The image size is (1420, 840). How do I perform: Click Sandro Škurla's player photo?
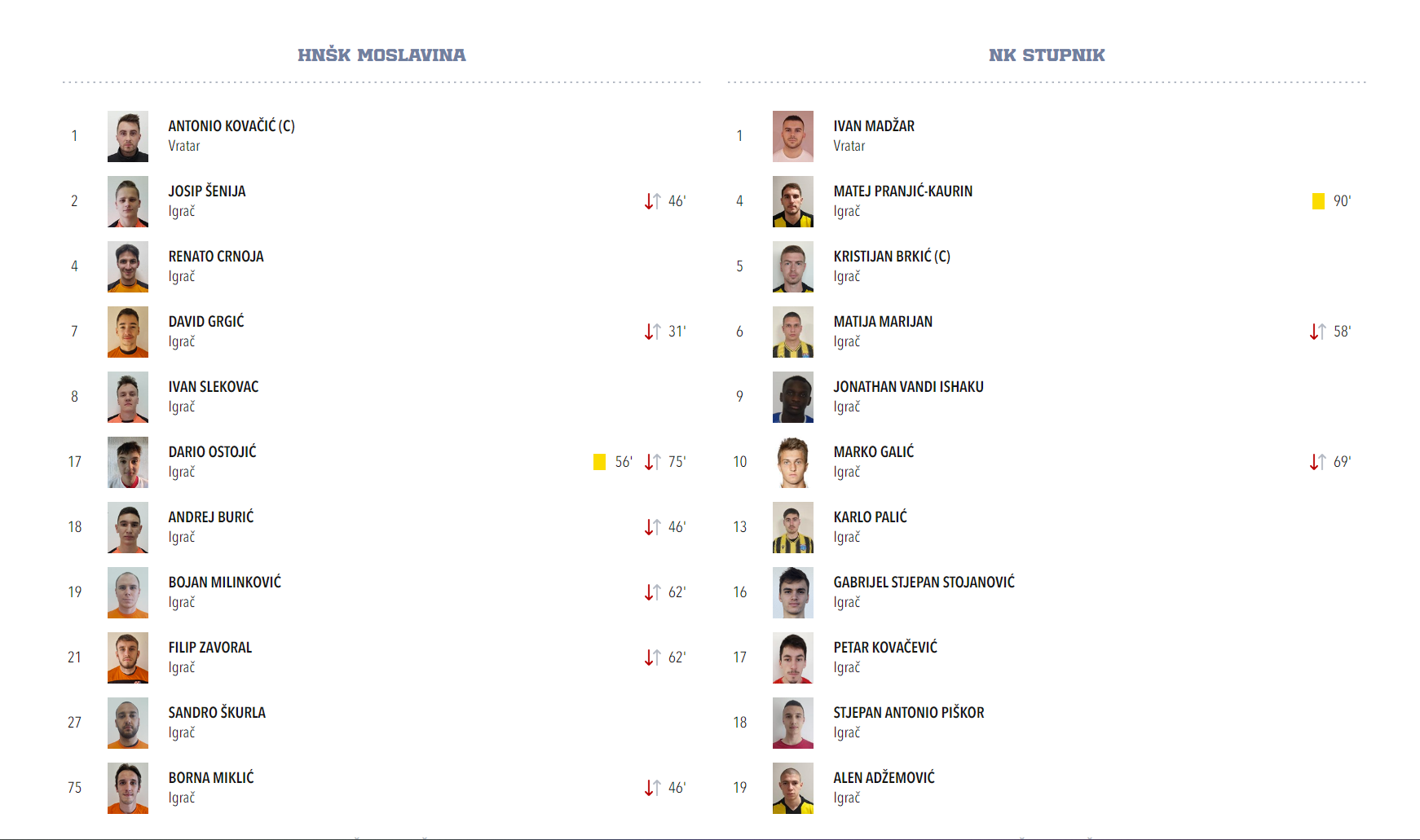128,723
